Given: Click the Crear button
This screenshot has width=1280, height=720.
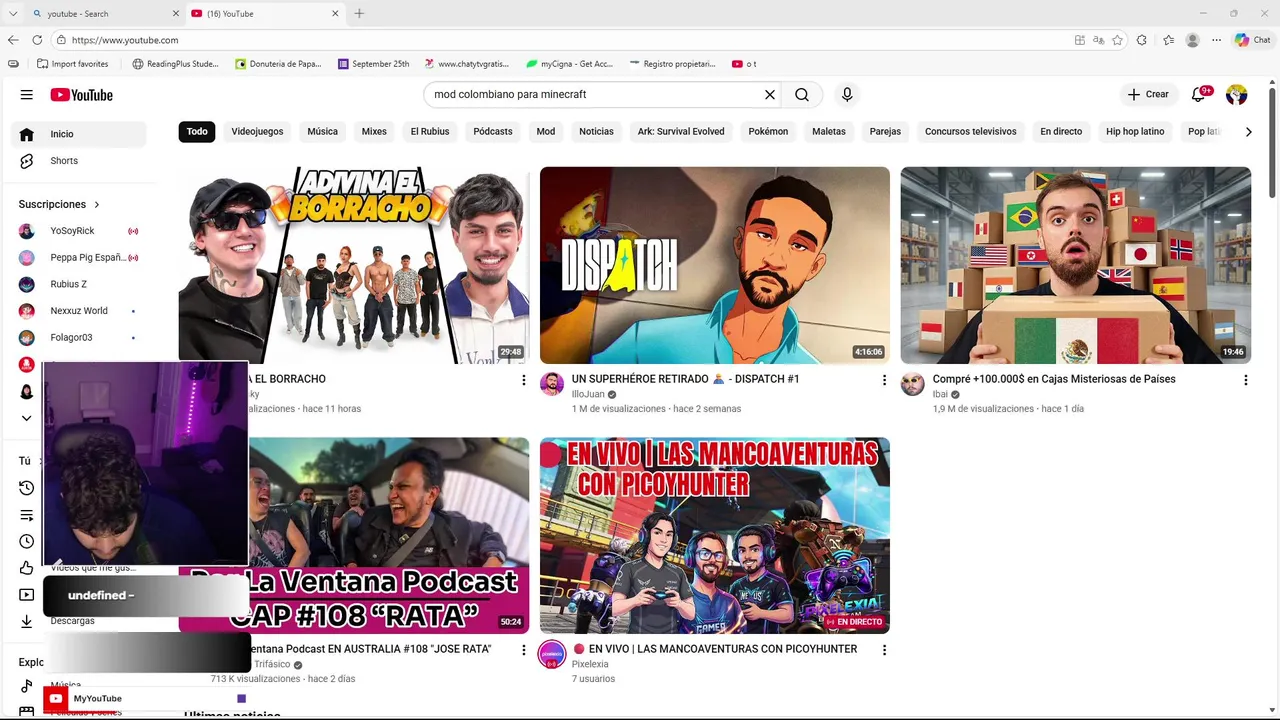Looking at the screenshot, I should tap(1148, 95).
